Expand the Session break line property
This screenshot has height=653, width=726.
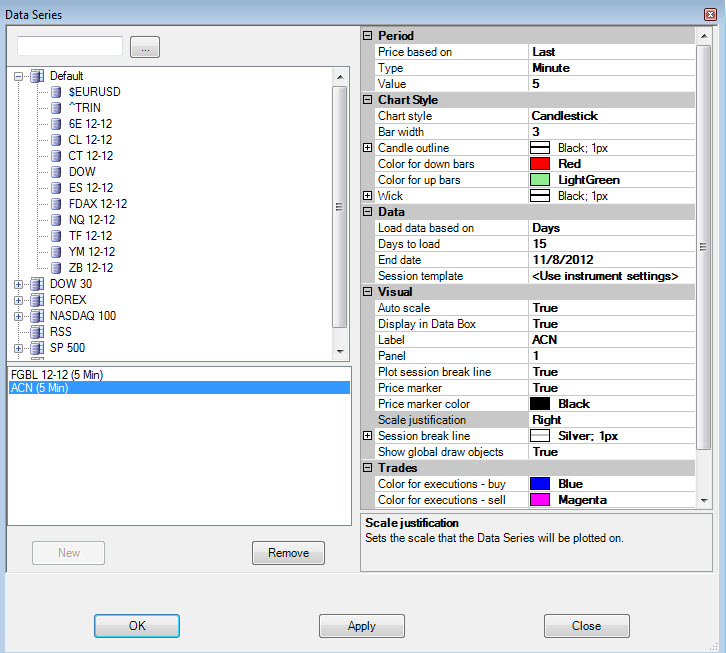(368, 436)
